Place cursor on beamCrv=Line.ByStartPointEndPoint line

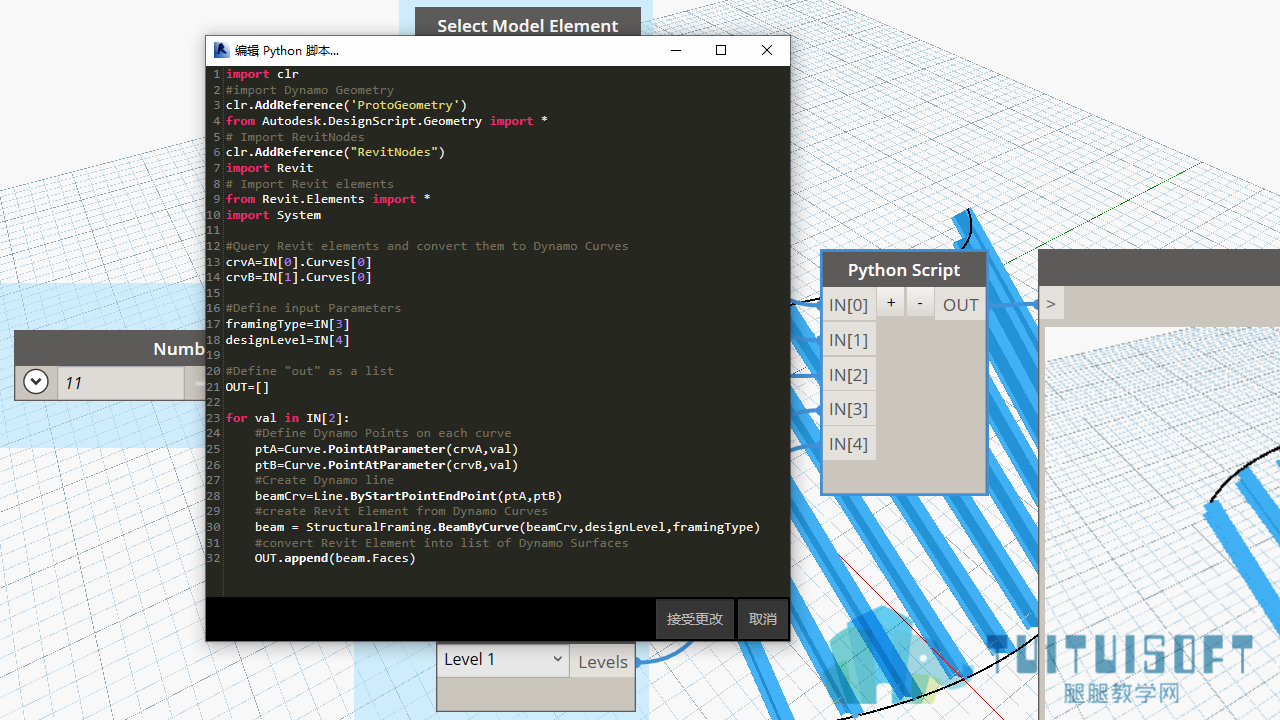(x=408, y=496)
